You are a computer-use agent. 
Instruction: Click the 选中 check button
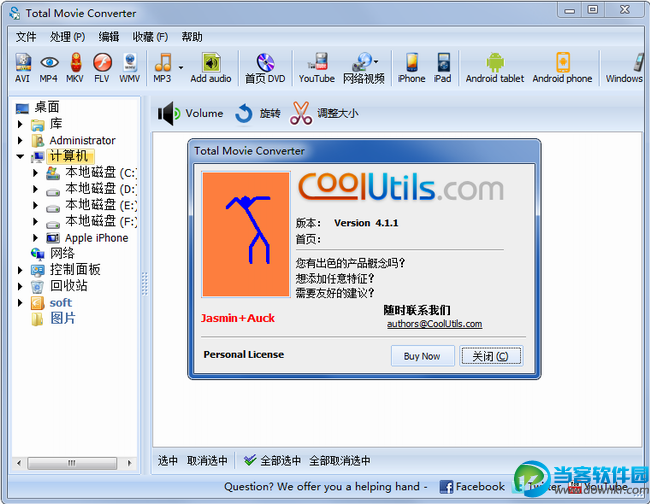tap(167, 460)
